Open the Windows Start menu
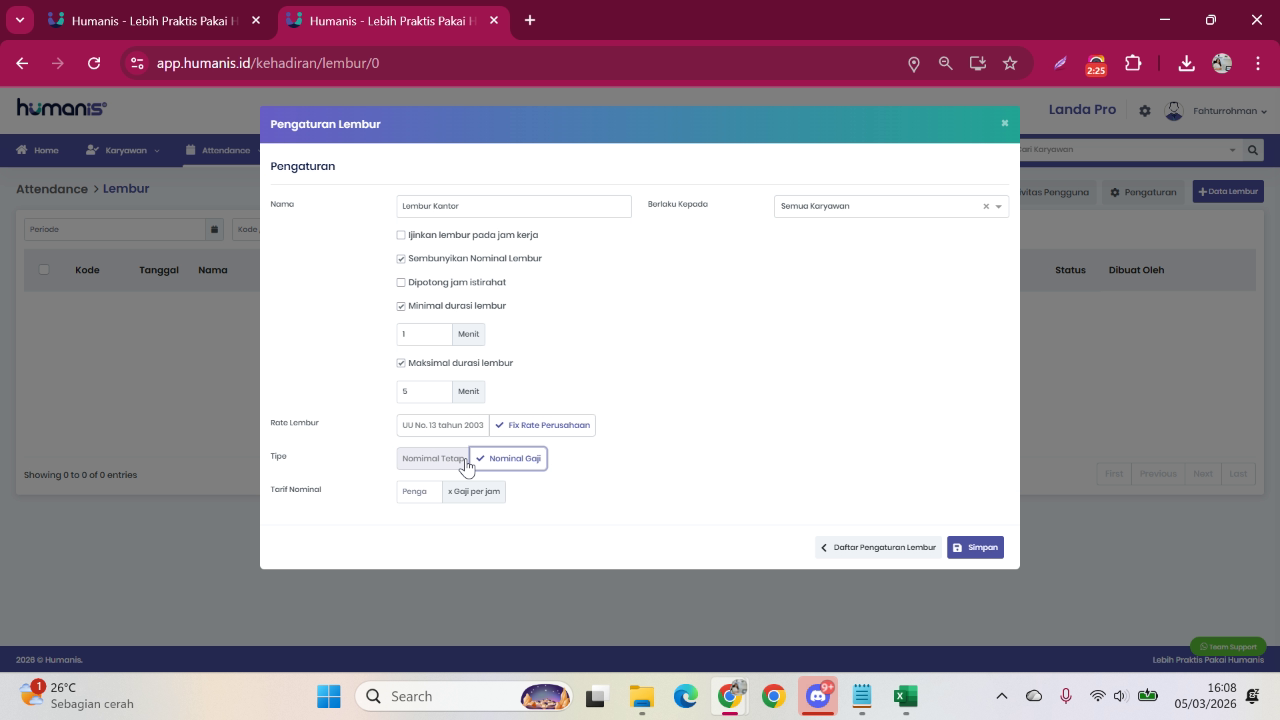 328,696
